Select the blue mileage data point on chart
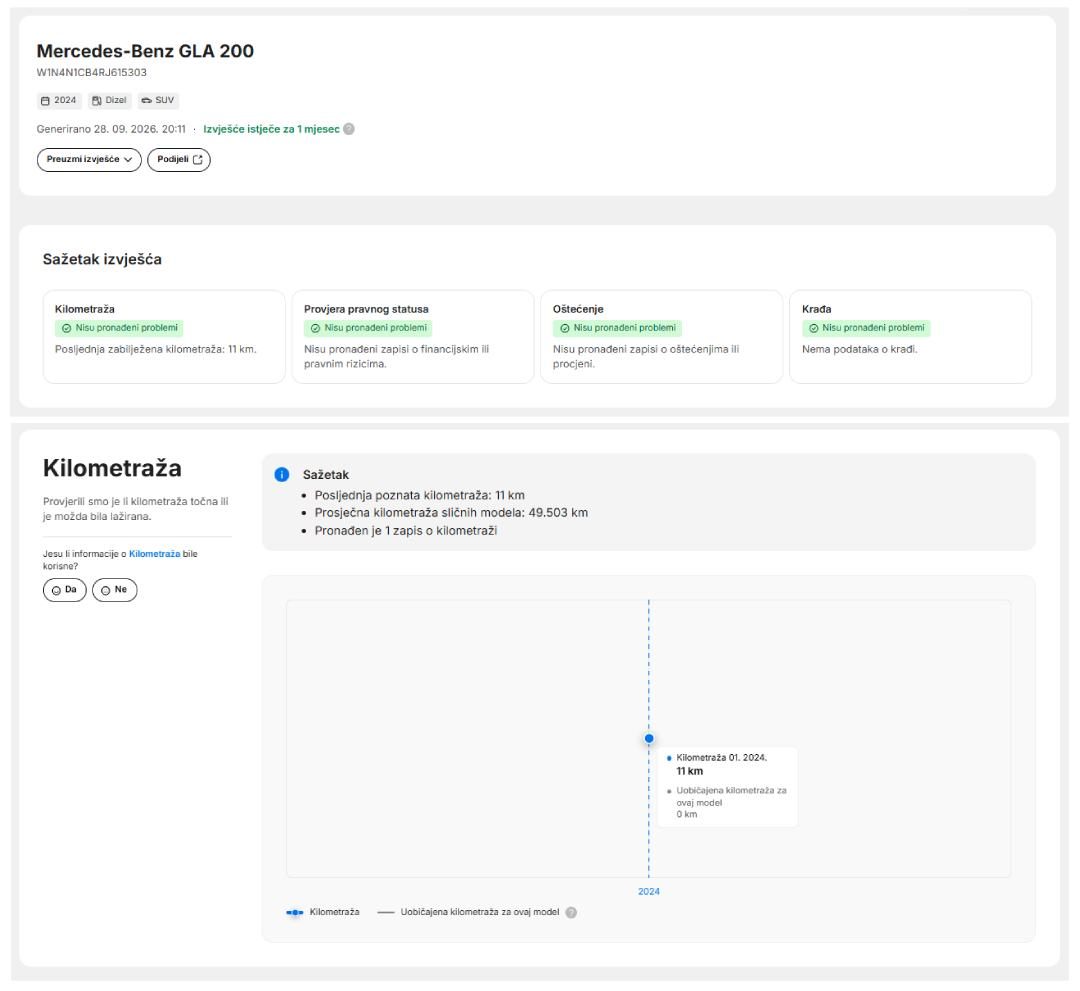The width and height of the screenshot is (1080, 991). click(649, 738)
